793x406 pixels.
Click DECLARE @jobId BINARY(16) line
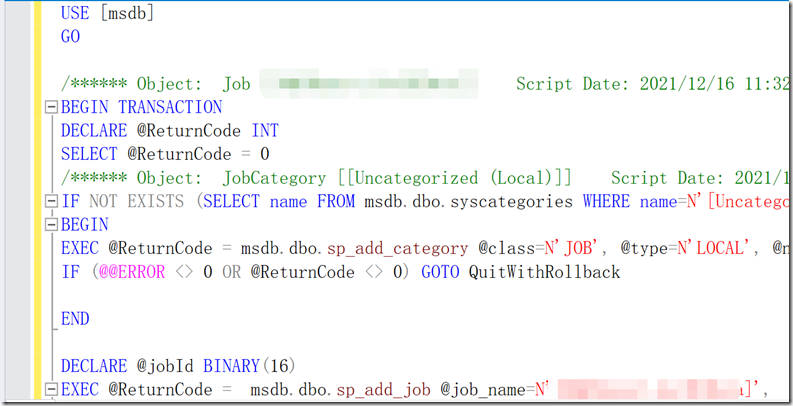tap(179, 366)
